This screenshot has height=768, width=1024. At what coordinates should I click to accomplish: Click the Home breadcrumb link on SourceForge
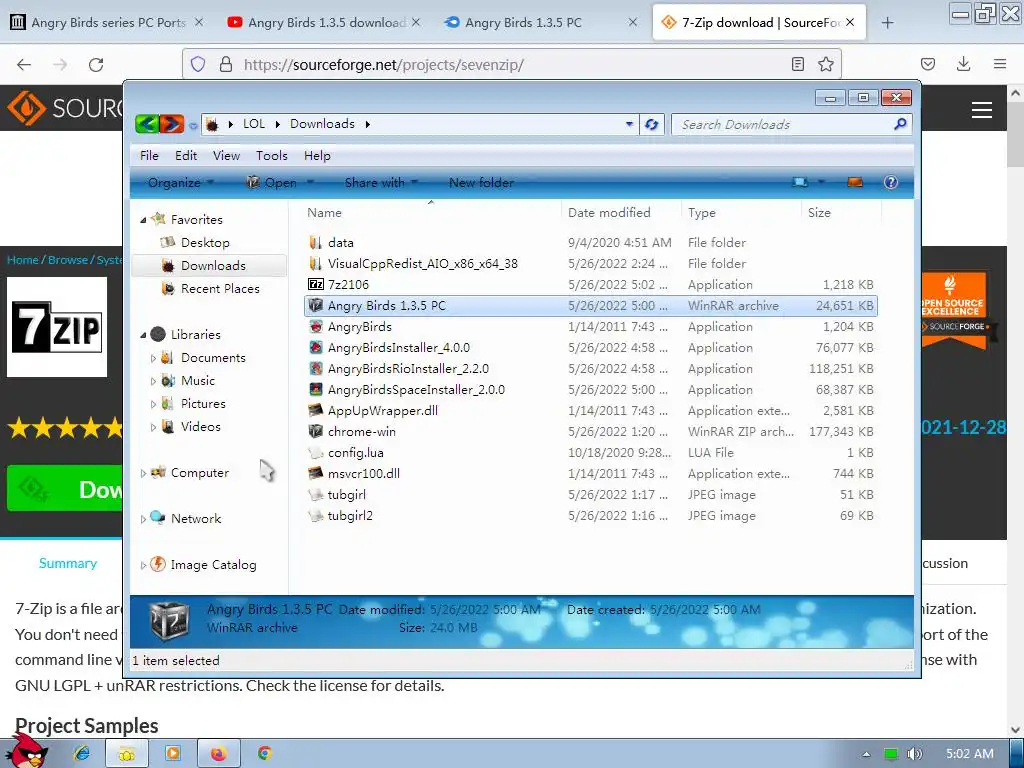(23, 259)
